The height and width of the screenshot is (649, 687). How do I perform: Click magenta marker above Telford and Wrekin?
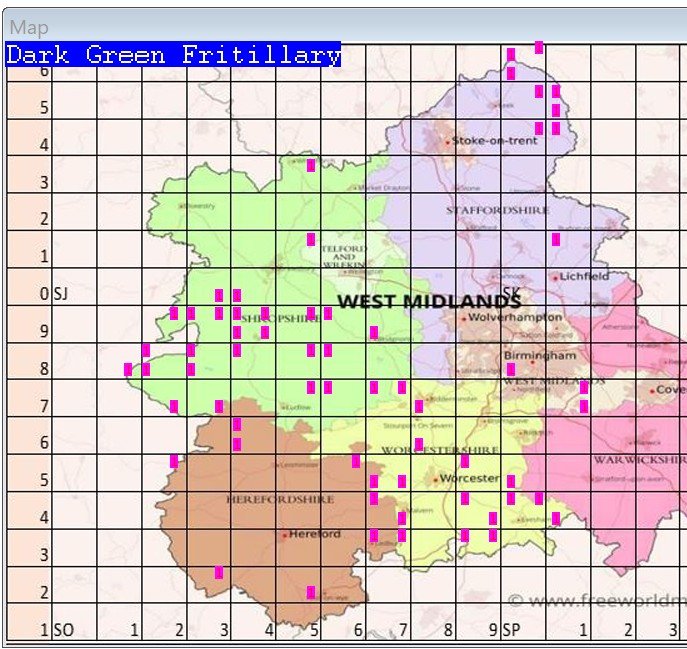[311, 239]
